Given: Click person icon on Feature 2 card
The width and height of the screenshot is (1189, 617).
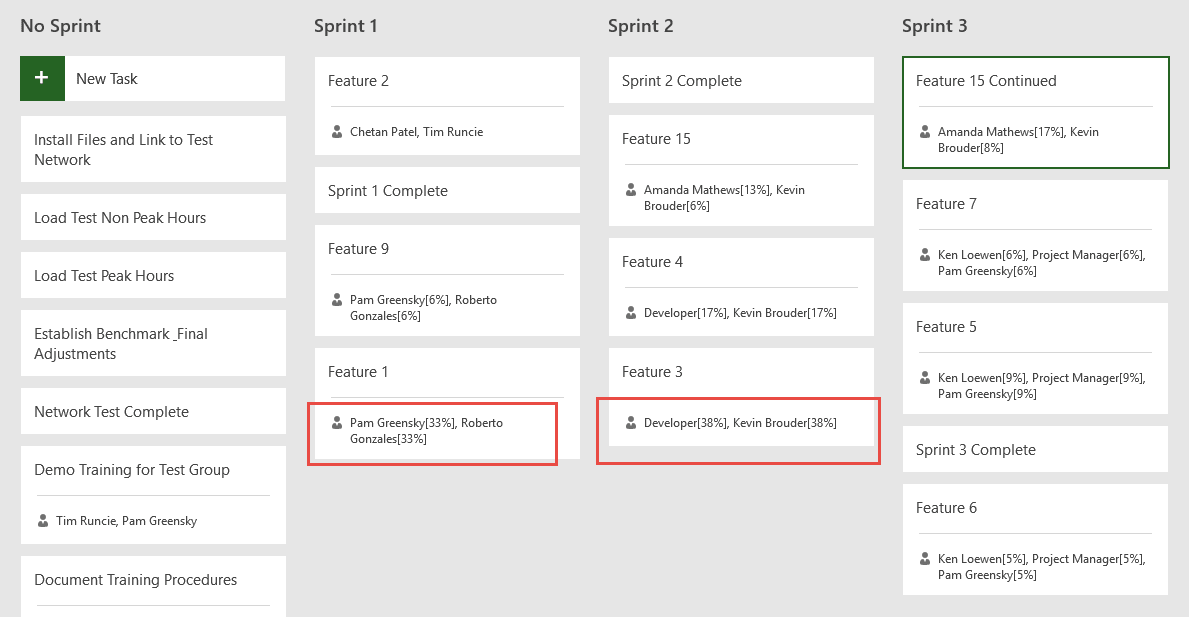Looking at the screenshot, I should pyautogui.click(x=337, y=132).
